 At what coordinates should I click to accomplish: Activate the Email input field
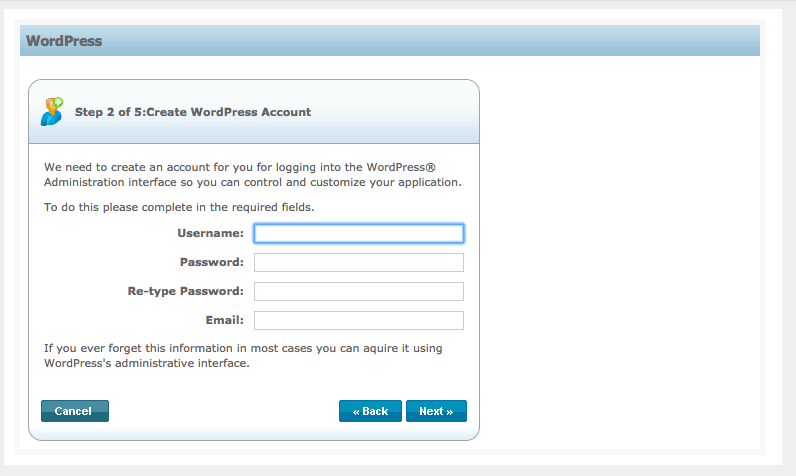point(359,320)
